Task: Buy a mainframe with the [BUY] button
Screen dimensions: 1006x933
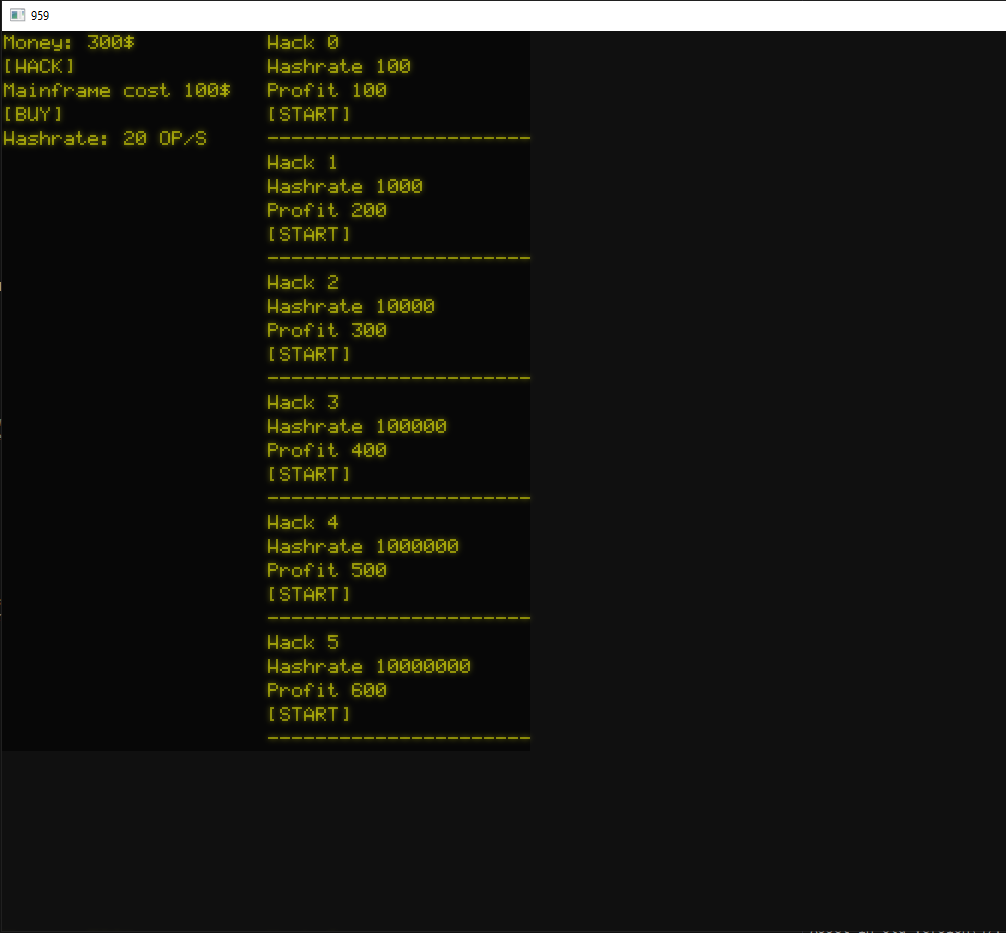Action: click(x=33, y=114)
